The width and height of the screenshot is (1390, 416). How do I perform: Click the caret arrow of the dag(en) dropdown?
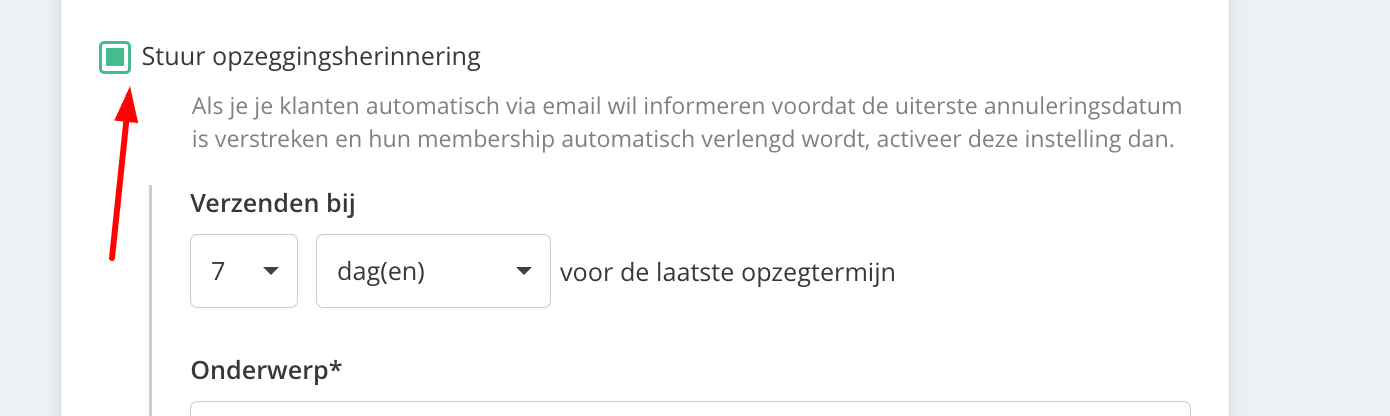point(522,271)
